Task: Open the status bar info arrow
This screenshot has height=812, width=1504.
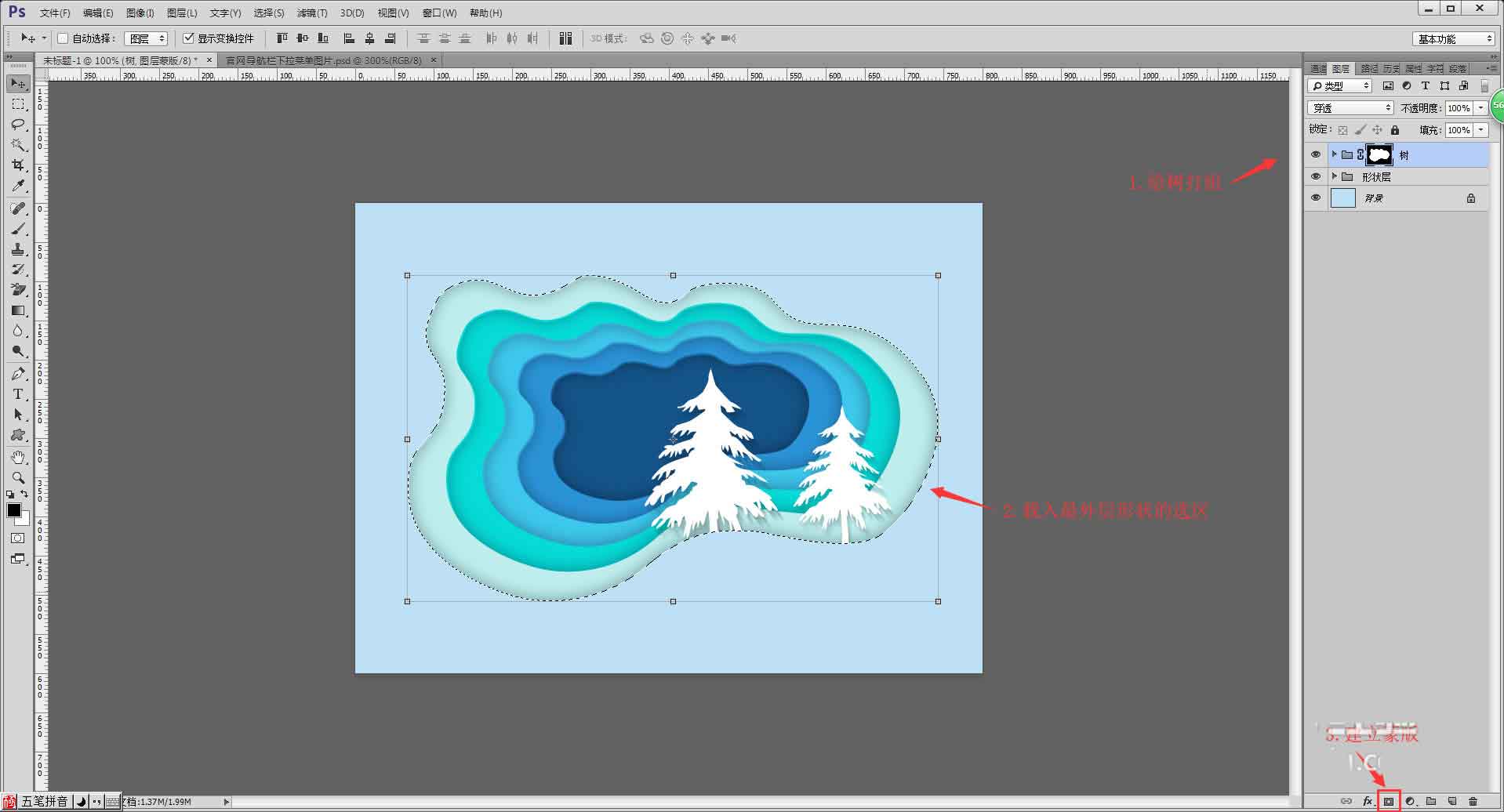Action: click(227, 802)
